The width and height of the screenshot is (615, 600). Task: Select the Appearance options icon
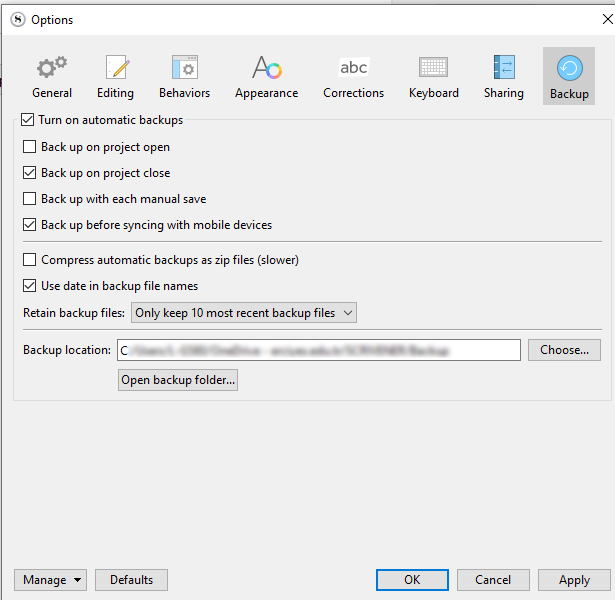(x=266, y=77)
